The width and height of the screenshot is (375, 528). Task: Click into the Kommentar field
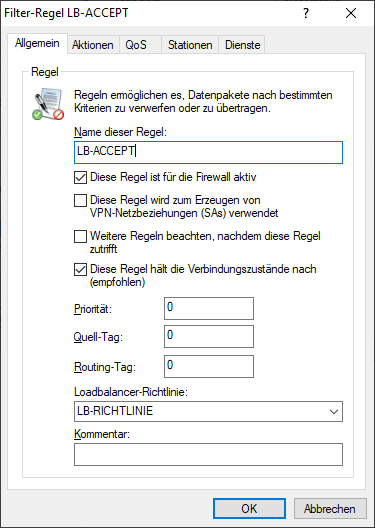click(208, 455)
